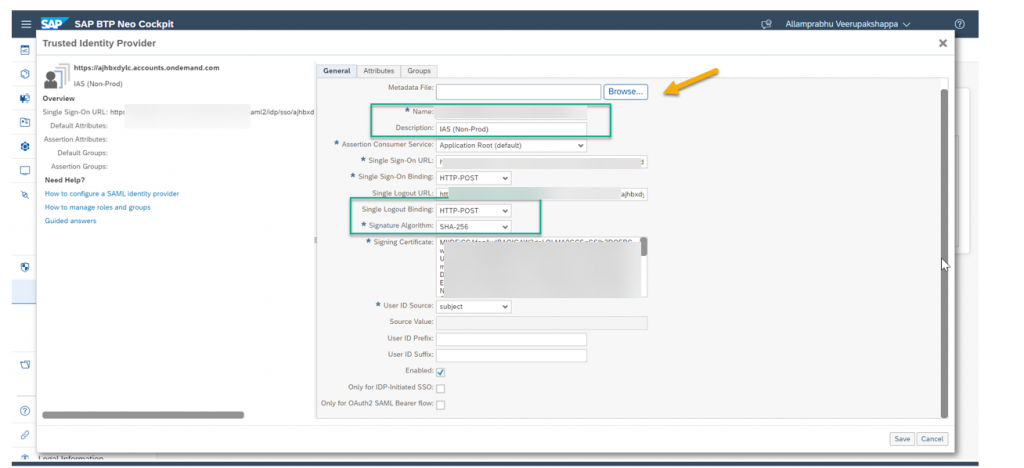Open the Single Sign-On Binding dropdown

473,178
